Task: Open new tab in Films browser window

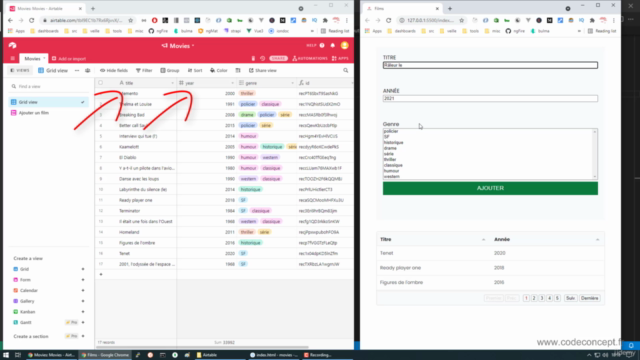Action: point(450,9)
